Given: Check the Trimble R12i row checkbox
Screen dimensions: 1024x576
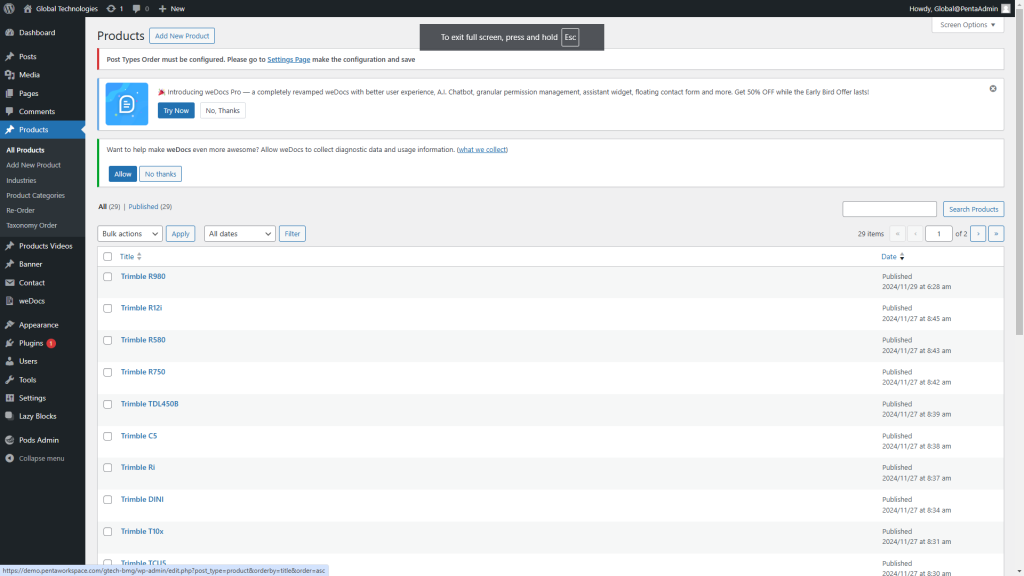Looking at the screenshot, I should (108, 308).
